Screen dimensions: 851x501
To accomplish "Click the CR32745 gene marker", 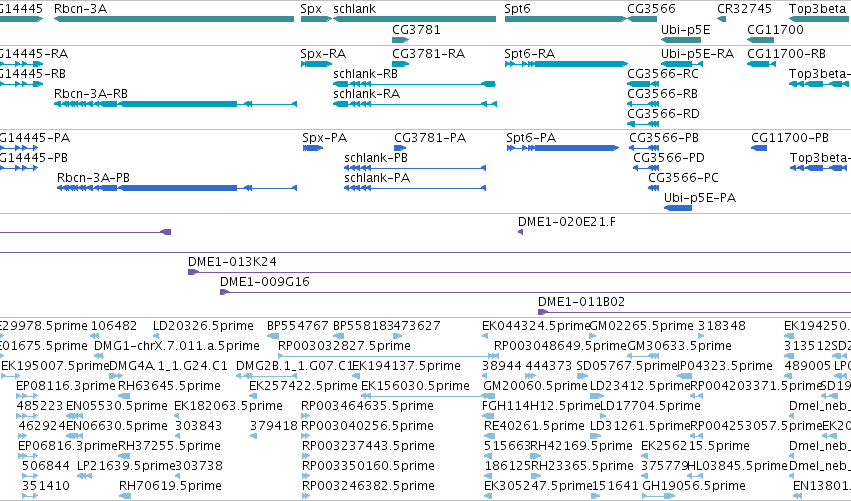I will tap(721, 19).
